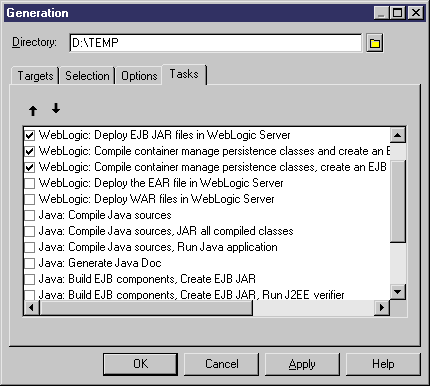This screenshot has width=430, height=386.
Task: Select 'Java: Generate Java Doc' row text
Action: coord(100,263)
